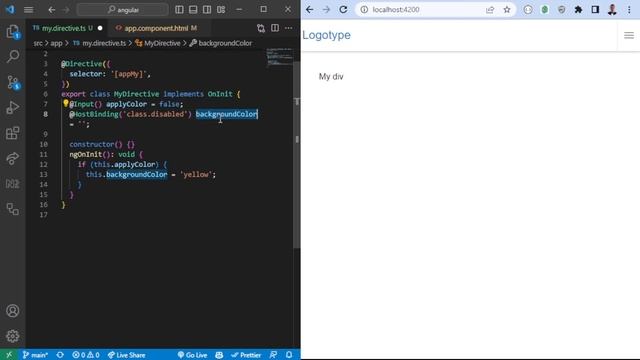Toggle the primary side bar layout icon

[179, 9]
